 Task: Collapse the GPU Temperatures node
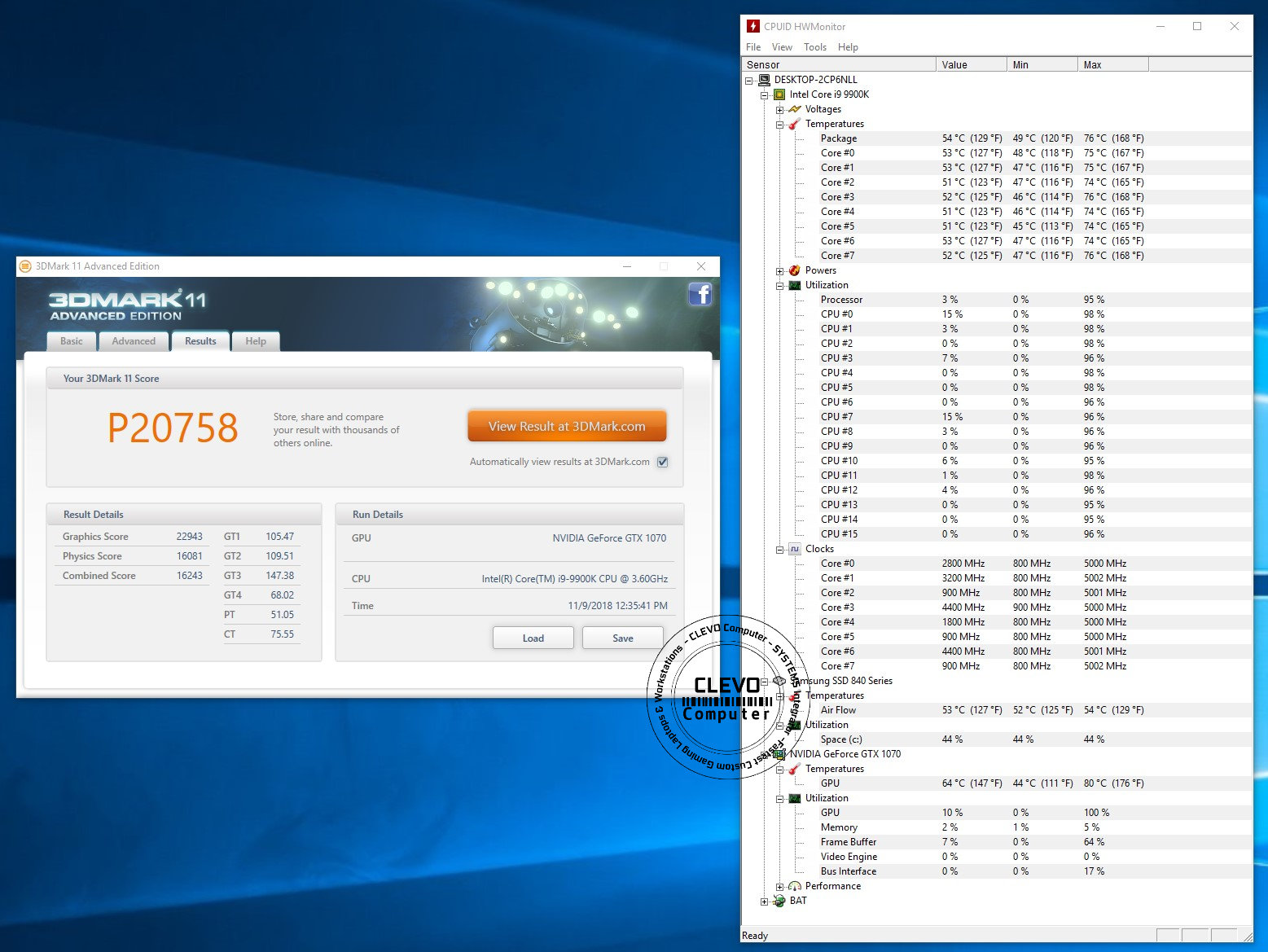780,769
